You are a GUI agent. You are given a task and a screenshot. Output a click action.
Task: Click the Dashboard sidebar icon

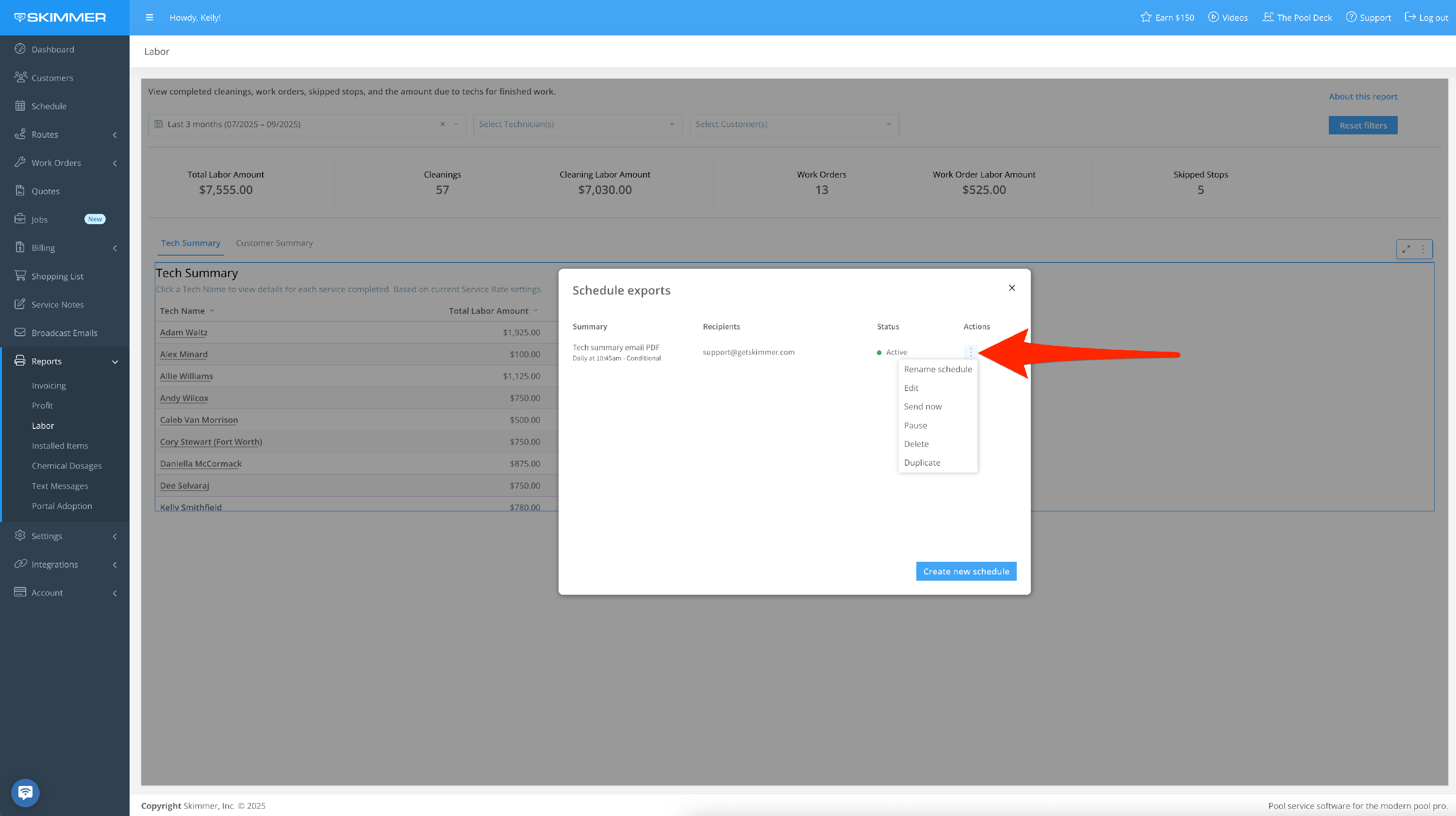(20, 49)
